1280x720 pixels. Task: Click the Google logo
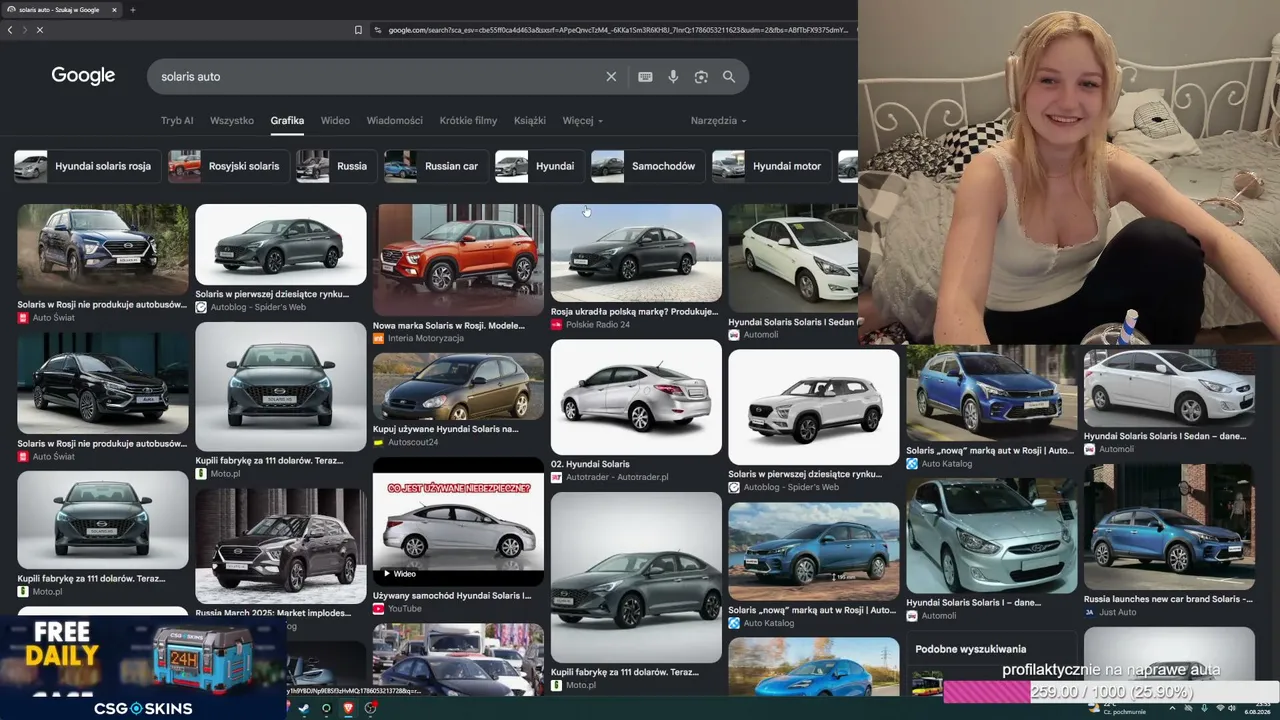[x=83, y=76]
